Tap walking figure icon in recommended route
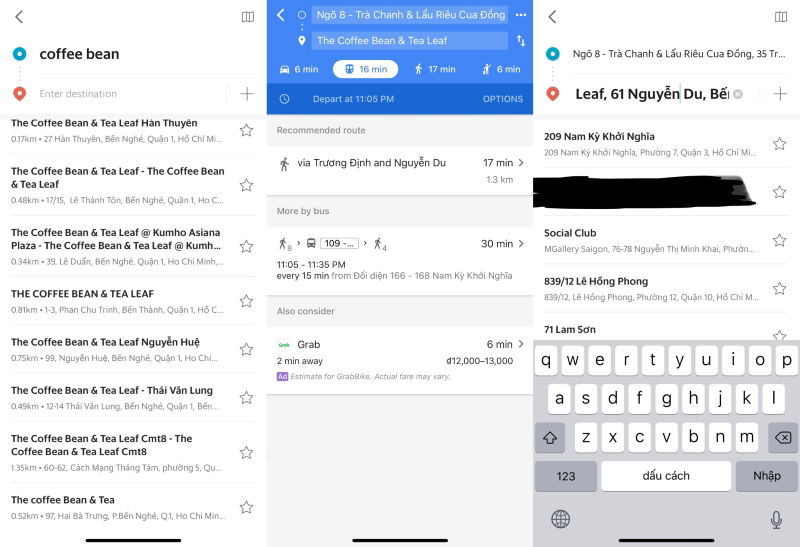 tap(284, 164)
